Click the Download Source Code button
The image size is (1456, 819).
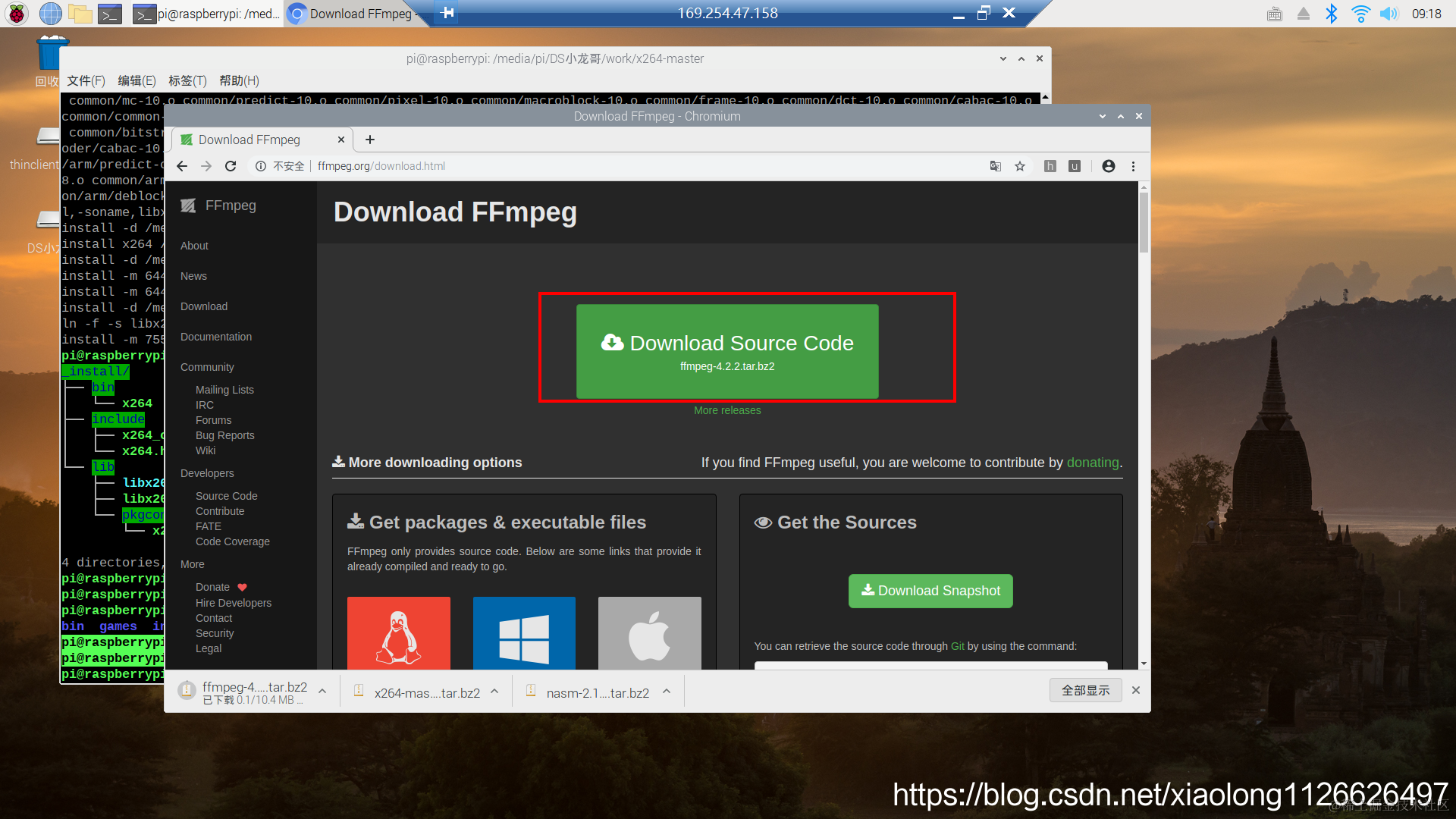pos(727,351)
